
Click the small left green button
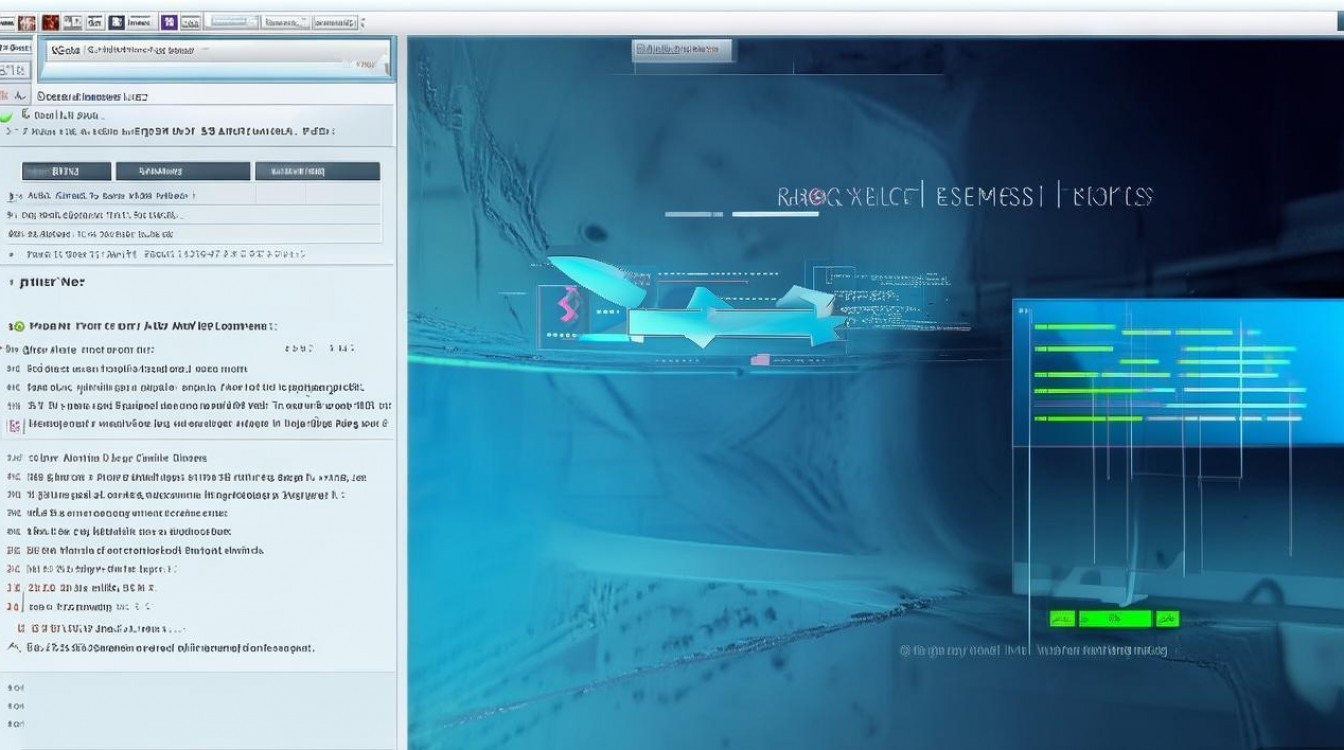1062,619
